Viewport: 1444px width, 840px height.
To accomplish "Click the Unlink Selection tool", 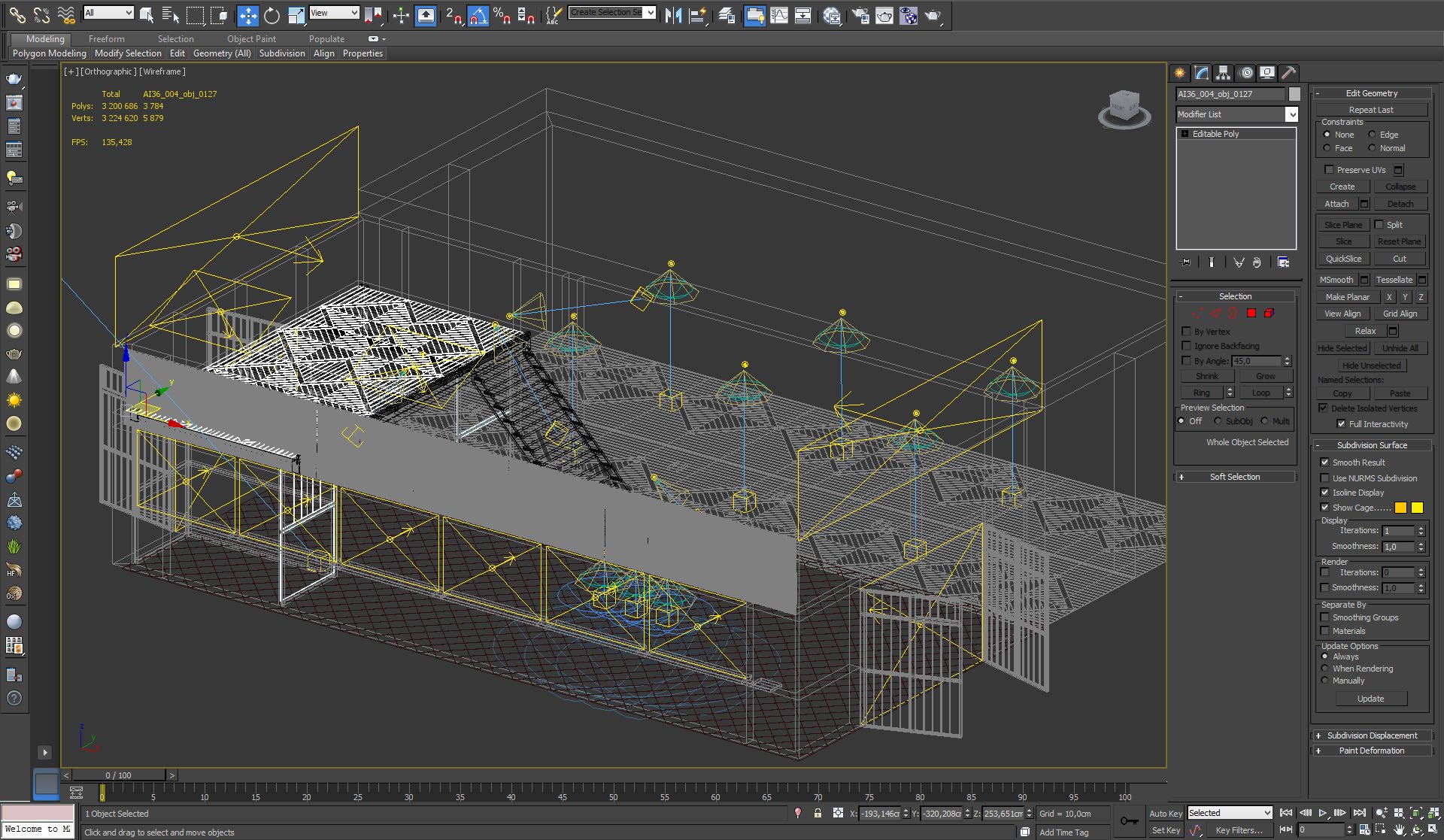I will click(x=41, y=14).
